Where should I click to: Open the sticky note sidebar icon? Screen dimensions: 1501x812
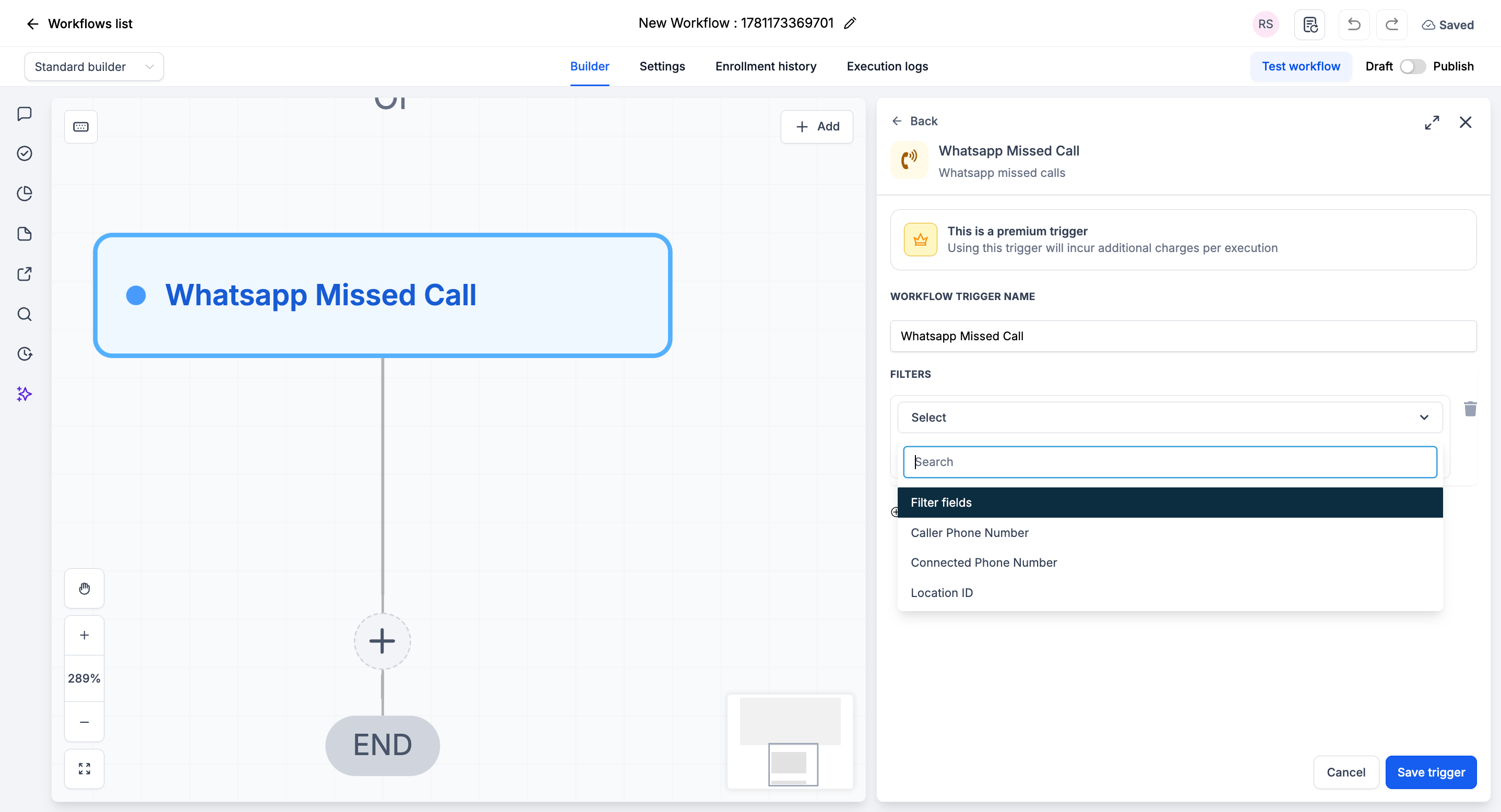coord(25,234)
